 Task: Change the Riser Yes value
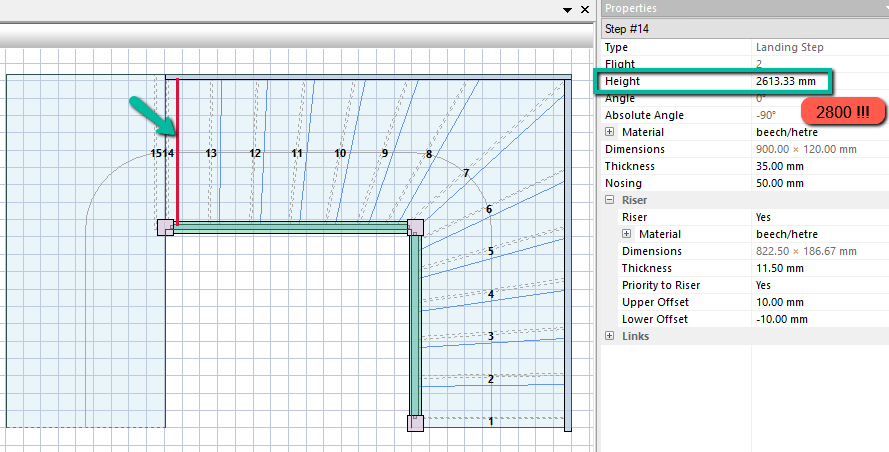(x=763, y=217)
